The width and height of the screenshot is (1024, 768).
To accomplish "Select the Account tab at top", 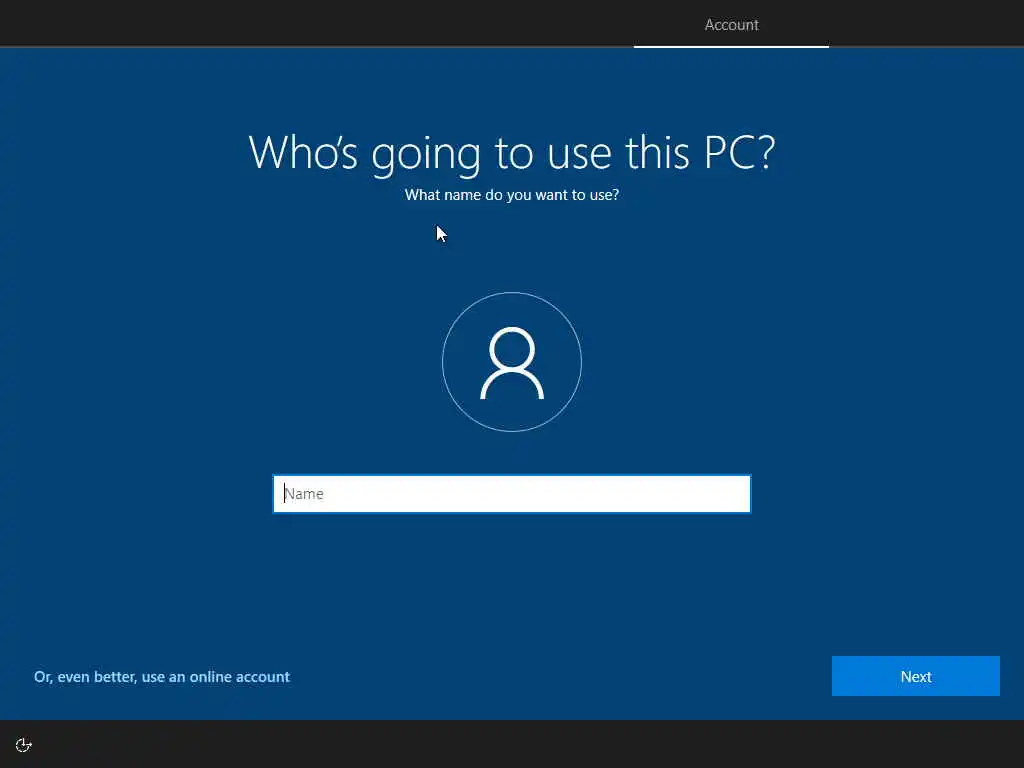I will click(731, 25).
